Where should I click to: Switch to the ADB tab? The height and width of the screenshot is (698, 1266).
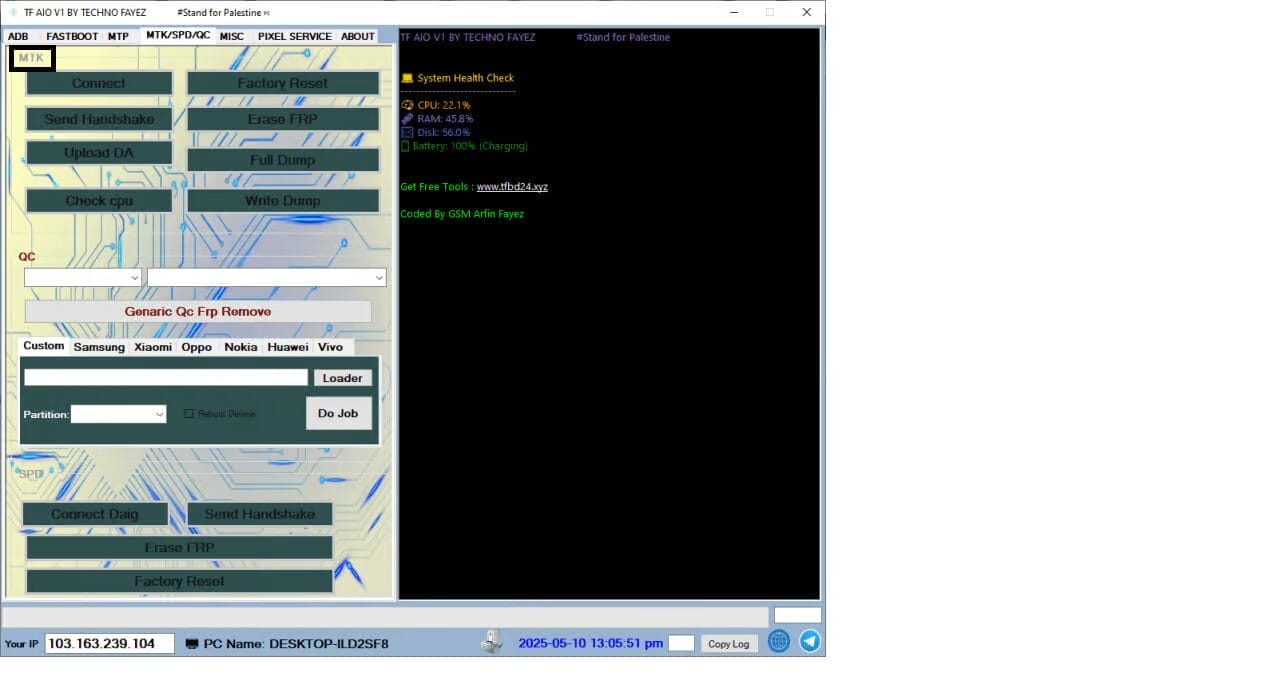click(19, 36)
